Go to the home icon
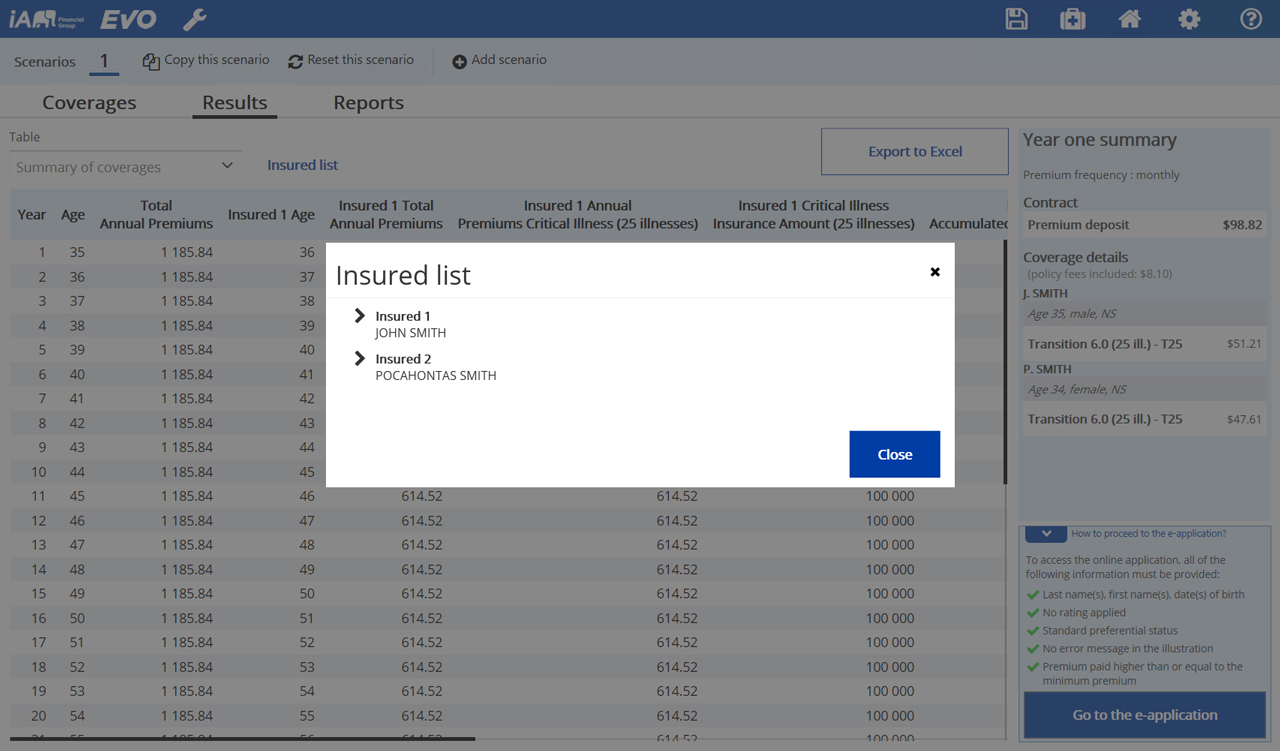The width and height of the screenshot is (1280, 751). (x=1130, y=19)
